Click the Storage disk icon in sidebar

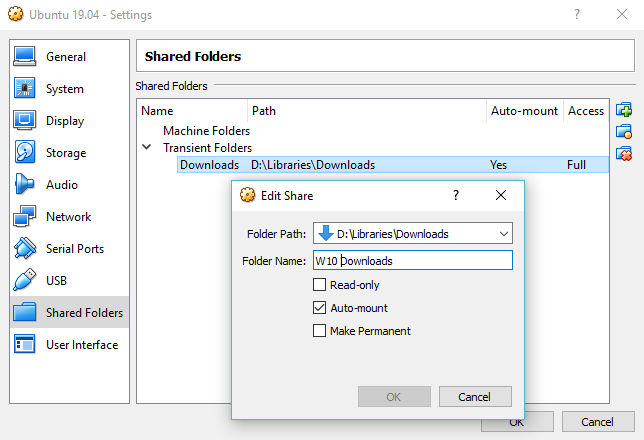click(x=25, y=152)
